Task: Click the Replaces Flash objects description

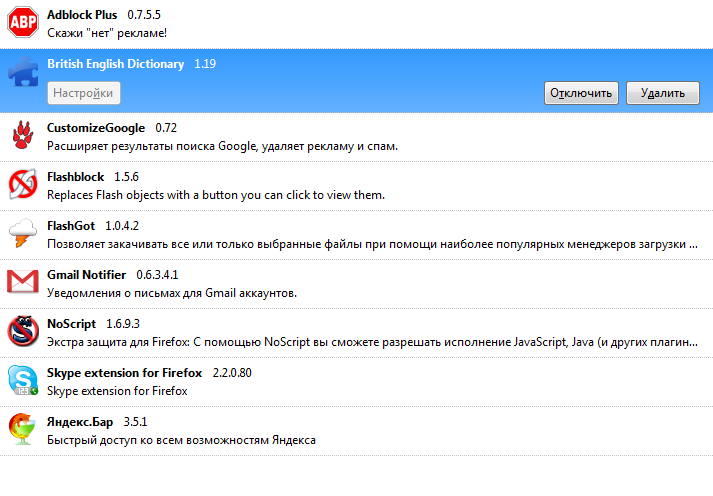Action: point(216,195)
